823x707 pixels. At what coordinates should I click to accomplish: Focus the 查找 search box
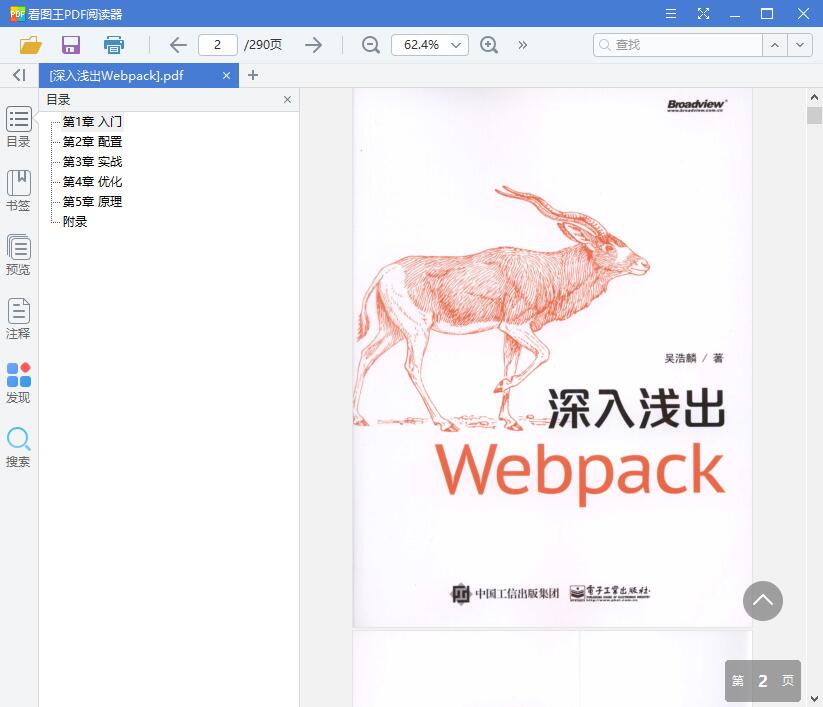pyautogui.click(x=678, y=45)
